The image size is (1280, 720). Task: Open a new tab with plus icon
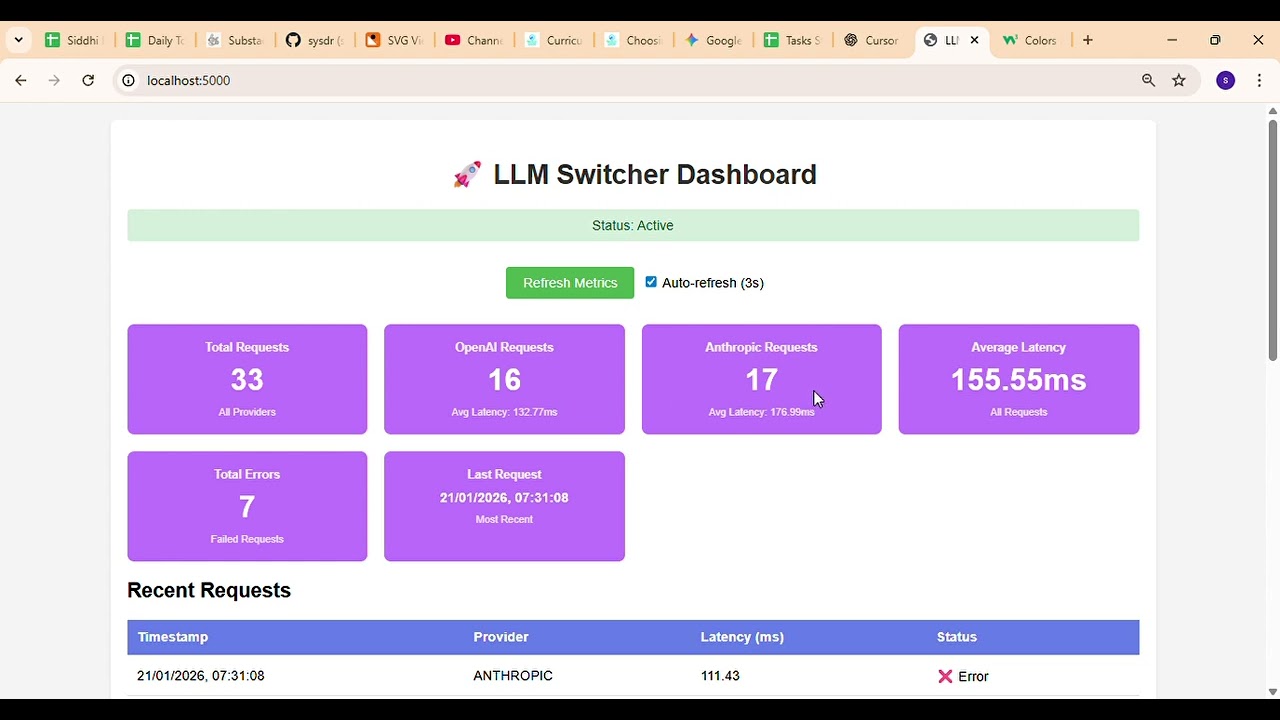1088,40
